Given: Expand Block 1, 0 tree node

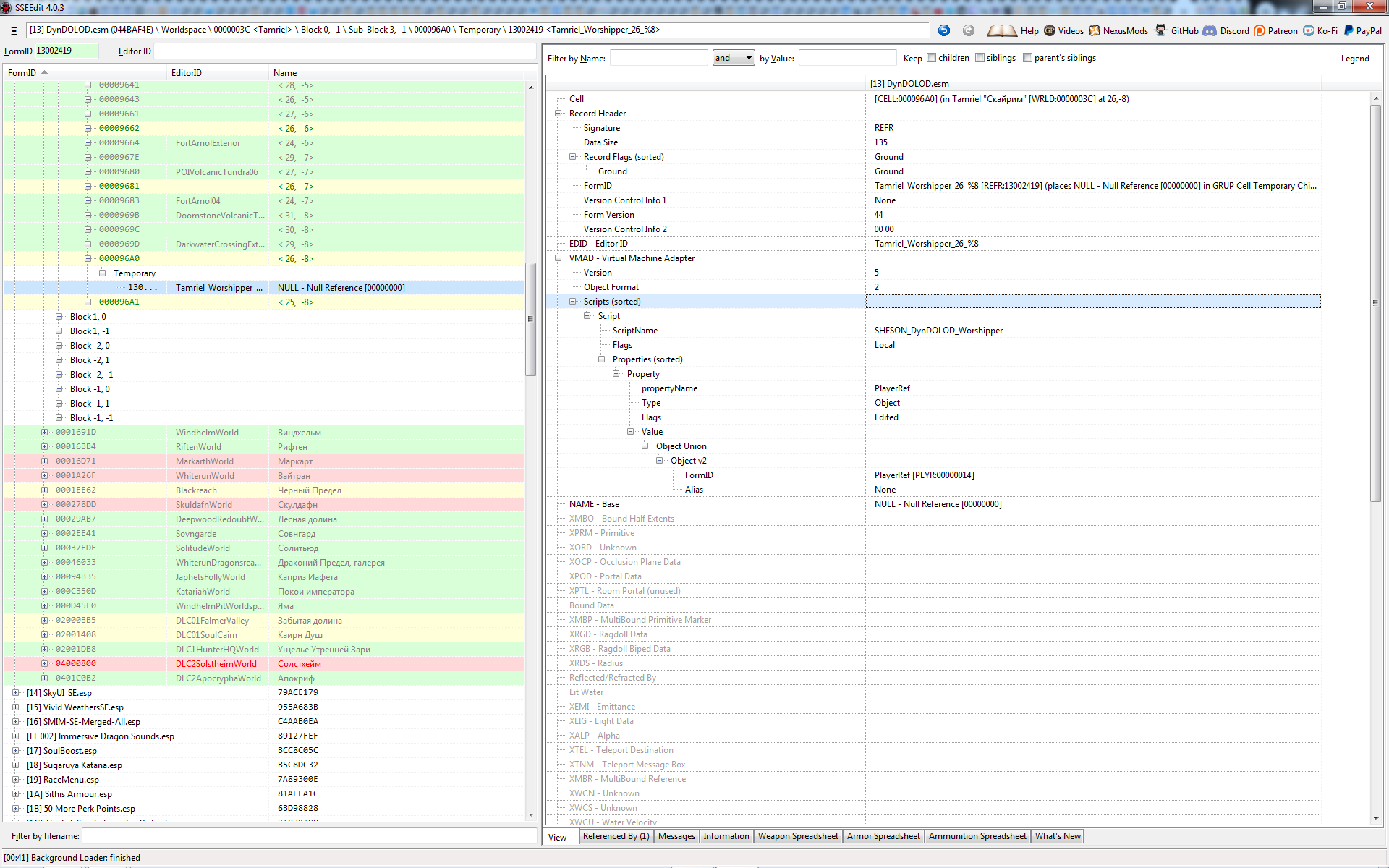Looking at the screenshot, I should tap(59, 317).
